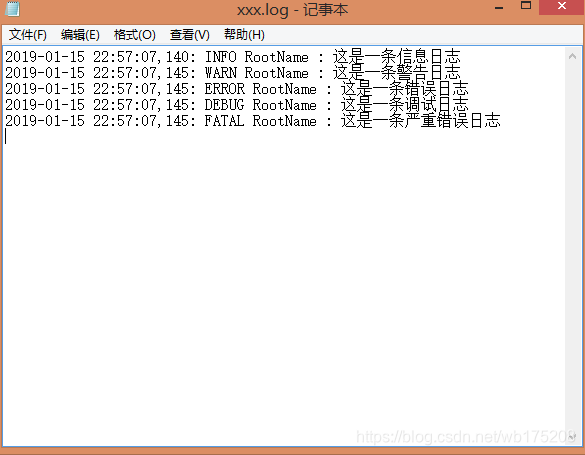Click the FATAL log line text
Image resolution: width=585 pixels, height=455 pixels.
pyautogui.click(x=253, y=121)
